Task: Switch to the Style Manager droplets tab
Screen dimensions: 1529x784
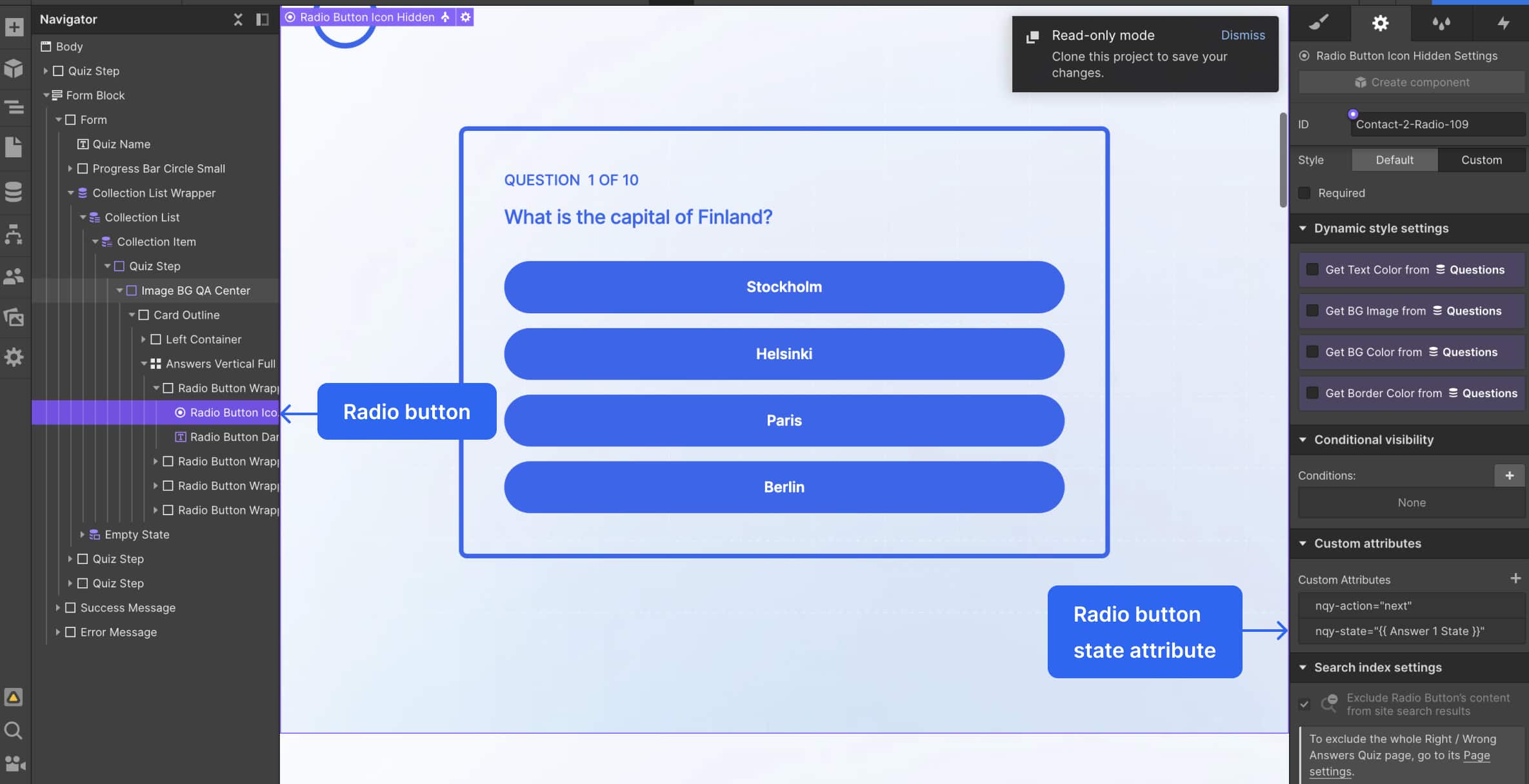Action: [1441, 23]
